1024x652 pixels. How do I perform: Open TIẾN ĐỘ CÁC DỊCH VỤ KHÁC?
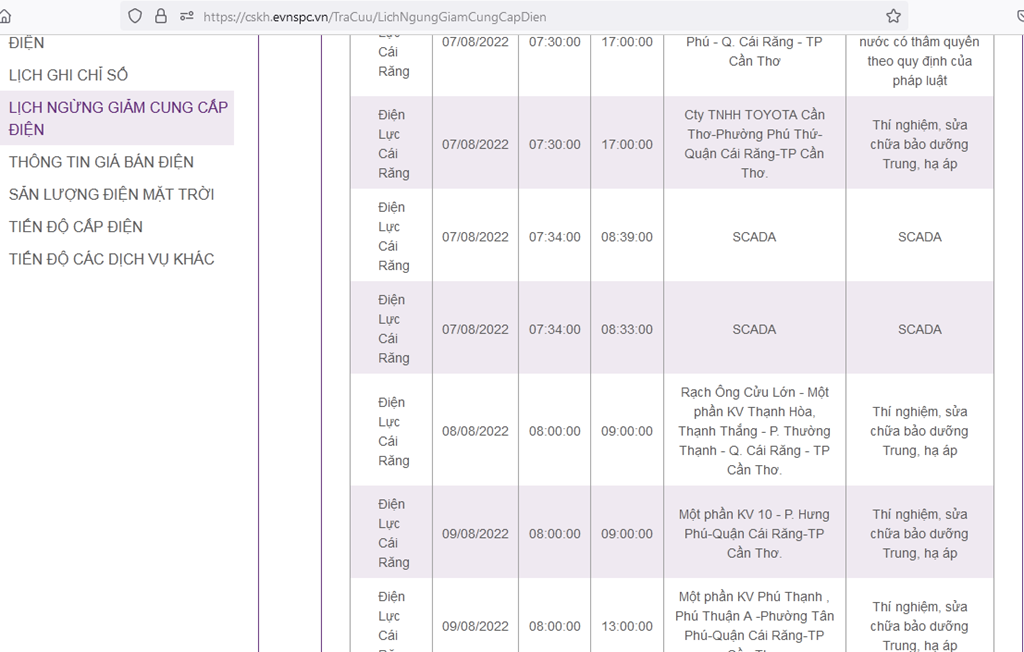coord(111,259)
